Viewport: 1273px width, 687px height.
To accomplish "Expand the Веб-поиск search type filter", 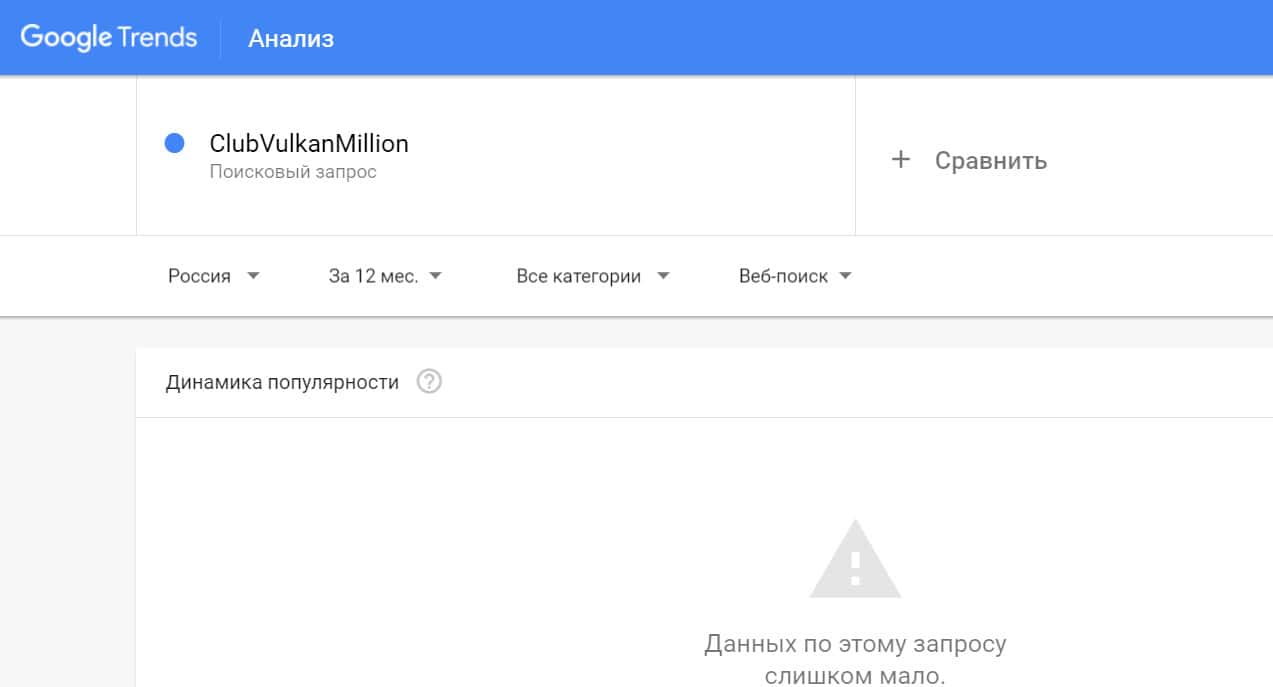I will [x=783, y=276].
